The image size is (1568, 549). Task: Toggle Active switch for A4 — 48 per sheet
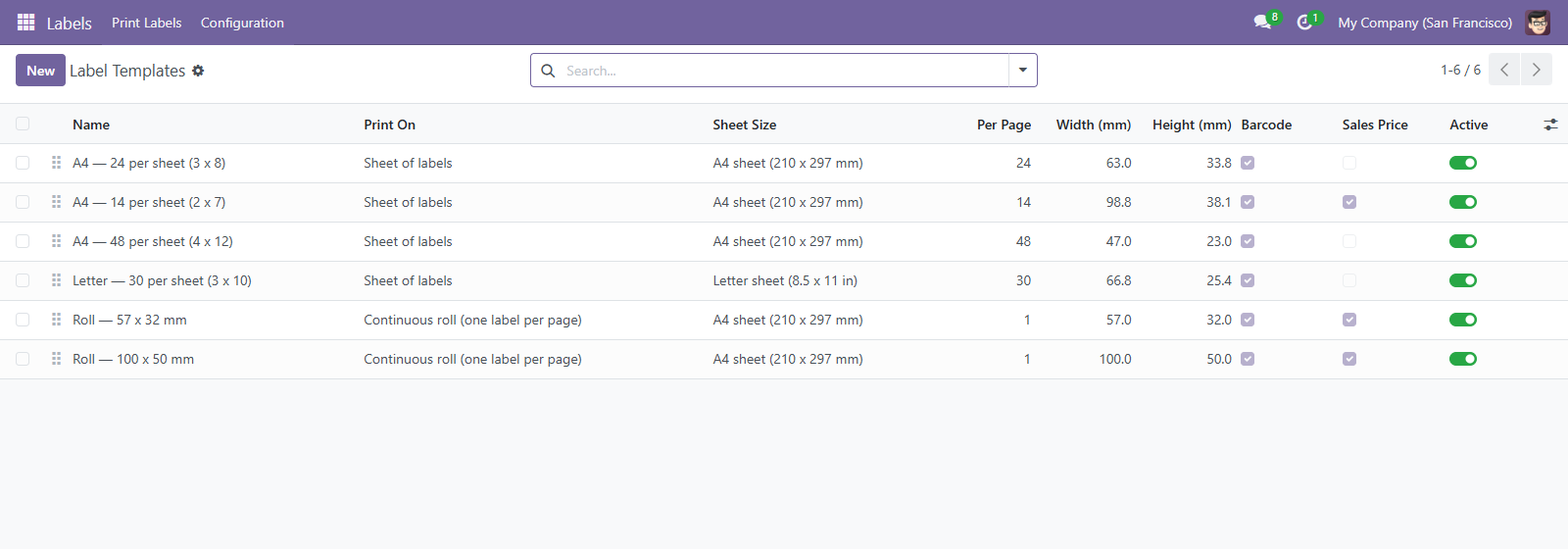tap(1463, 241)
